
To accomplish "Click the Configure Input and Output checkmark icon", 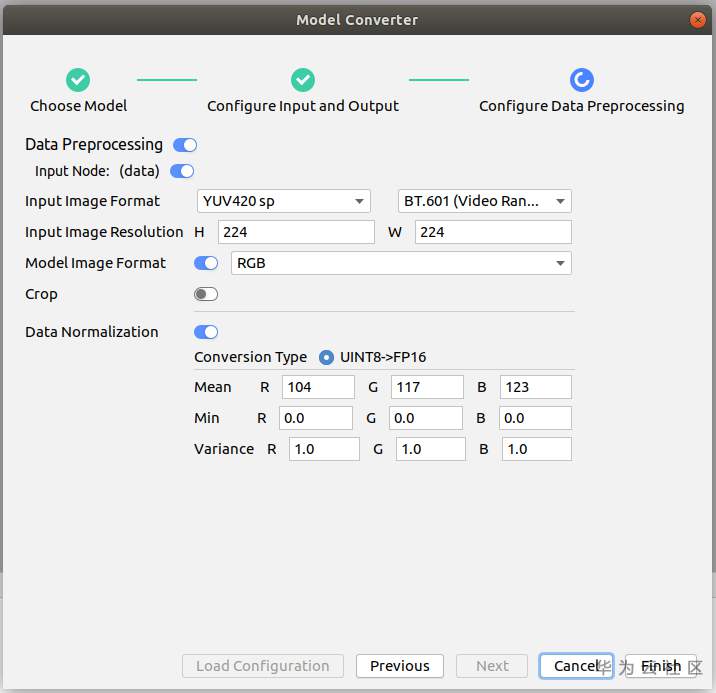I will pos(303,80).
